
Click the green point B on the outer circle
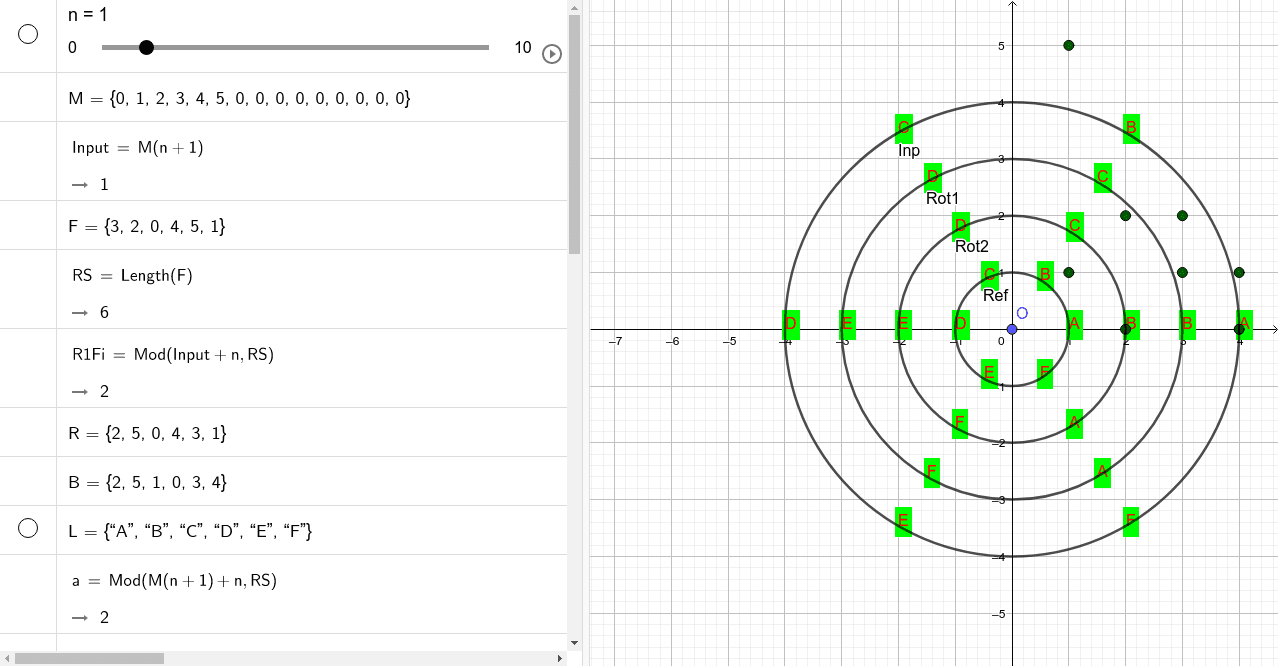click(x=1131, y=128)
